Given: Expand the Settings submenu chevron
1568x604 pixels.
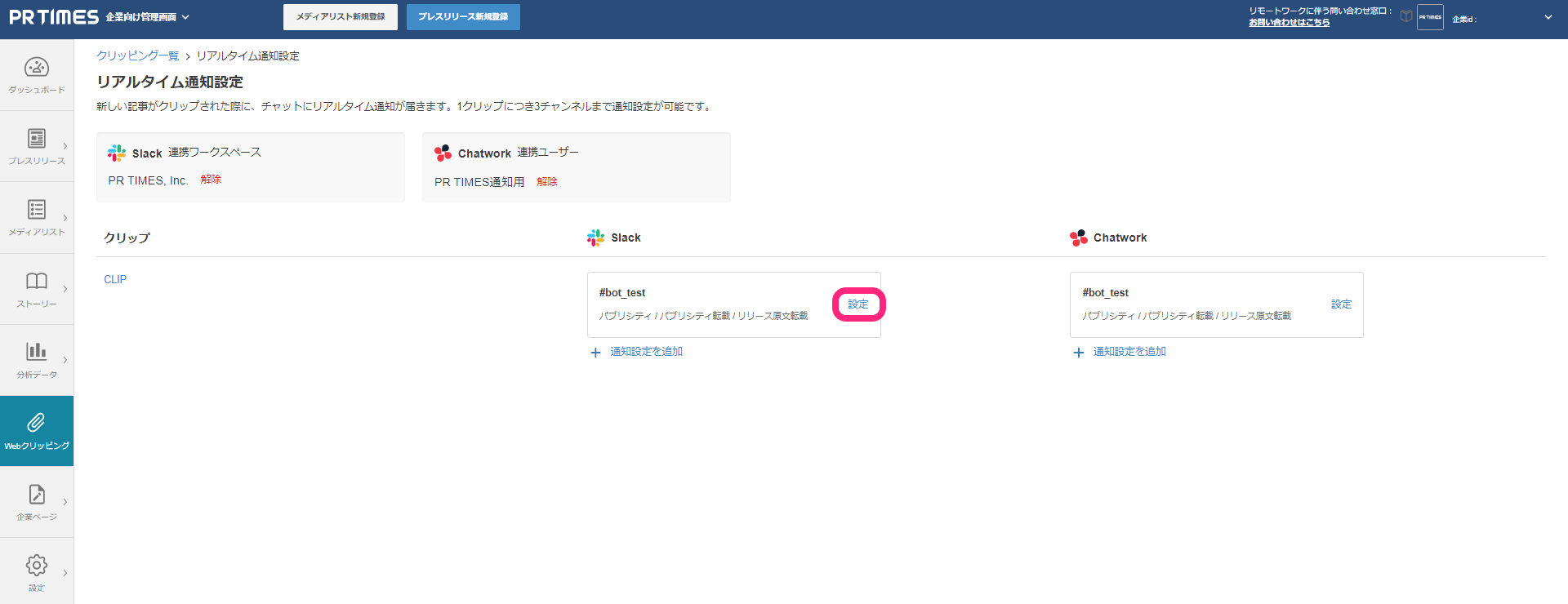Looking at the screenshot, I should click(65, 573).
